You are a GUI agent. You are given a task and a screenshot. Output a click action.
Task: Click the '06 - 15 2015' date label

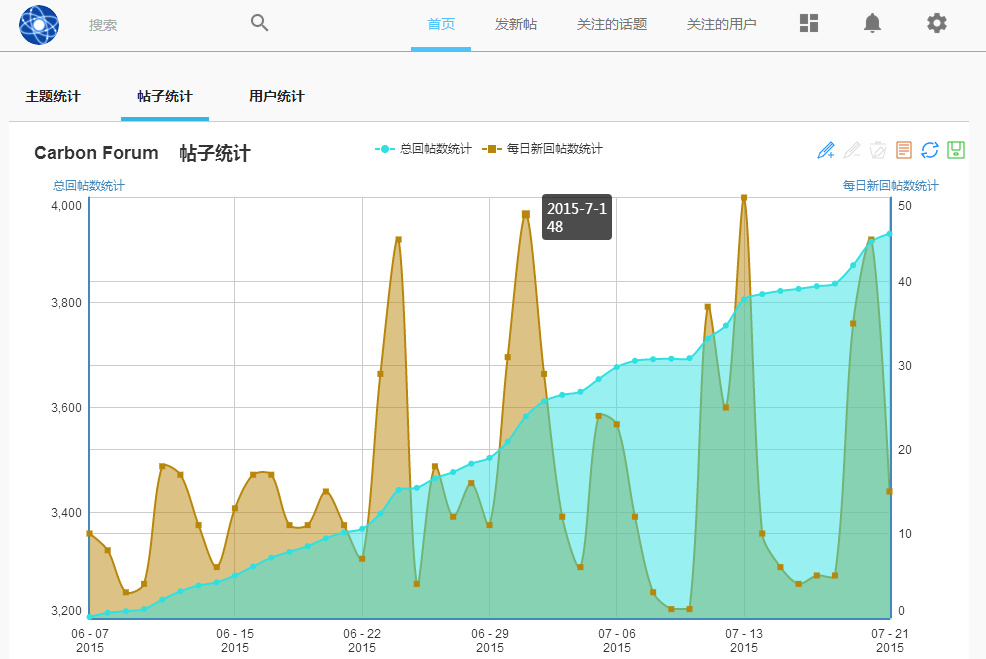click(x=235, y=640)
